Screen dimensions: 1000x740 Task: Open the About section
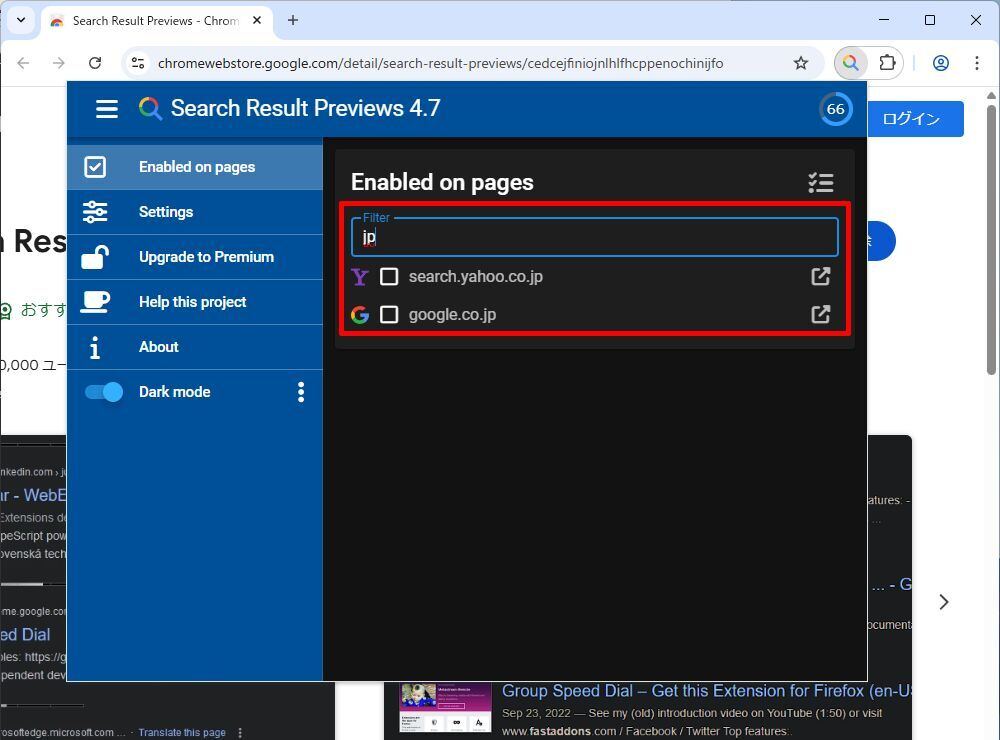(x=195, y=347)
